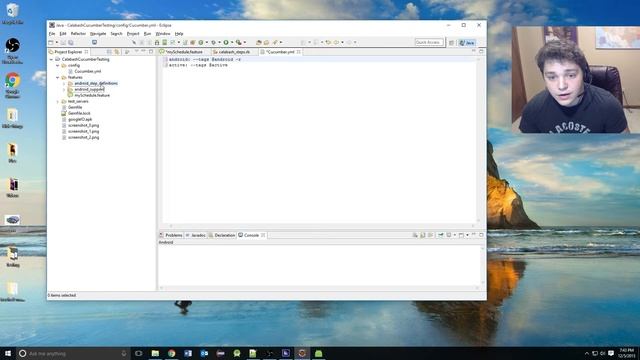Screen dimensions: 640x360
Task: Expand the android_step_definitions folder
Action: click(x=64, y=83)
